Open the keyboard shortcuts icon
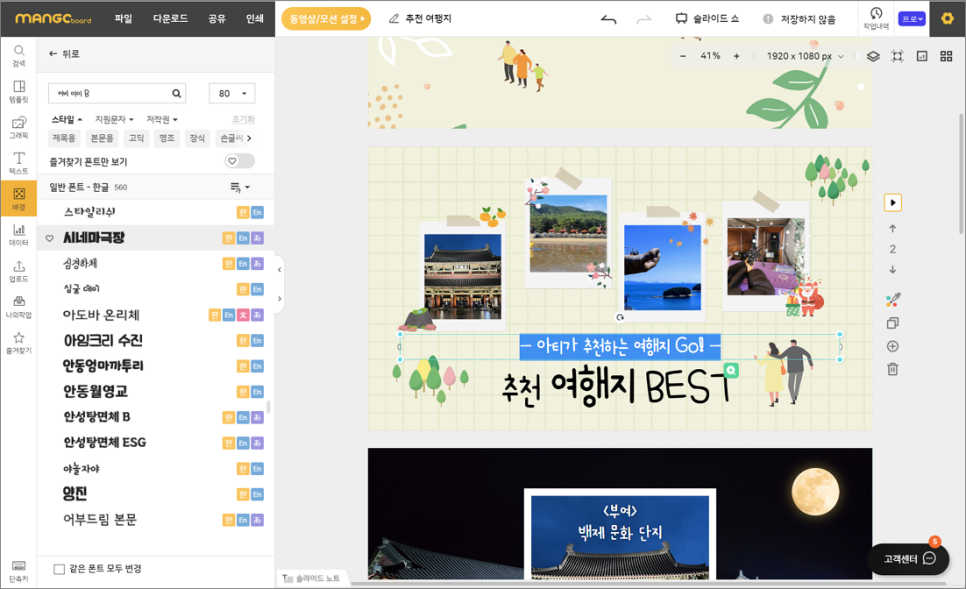The width and height of the screenshot is (966, 589). (18, 571)
